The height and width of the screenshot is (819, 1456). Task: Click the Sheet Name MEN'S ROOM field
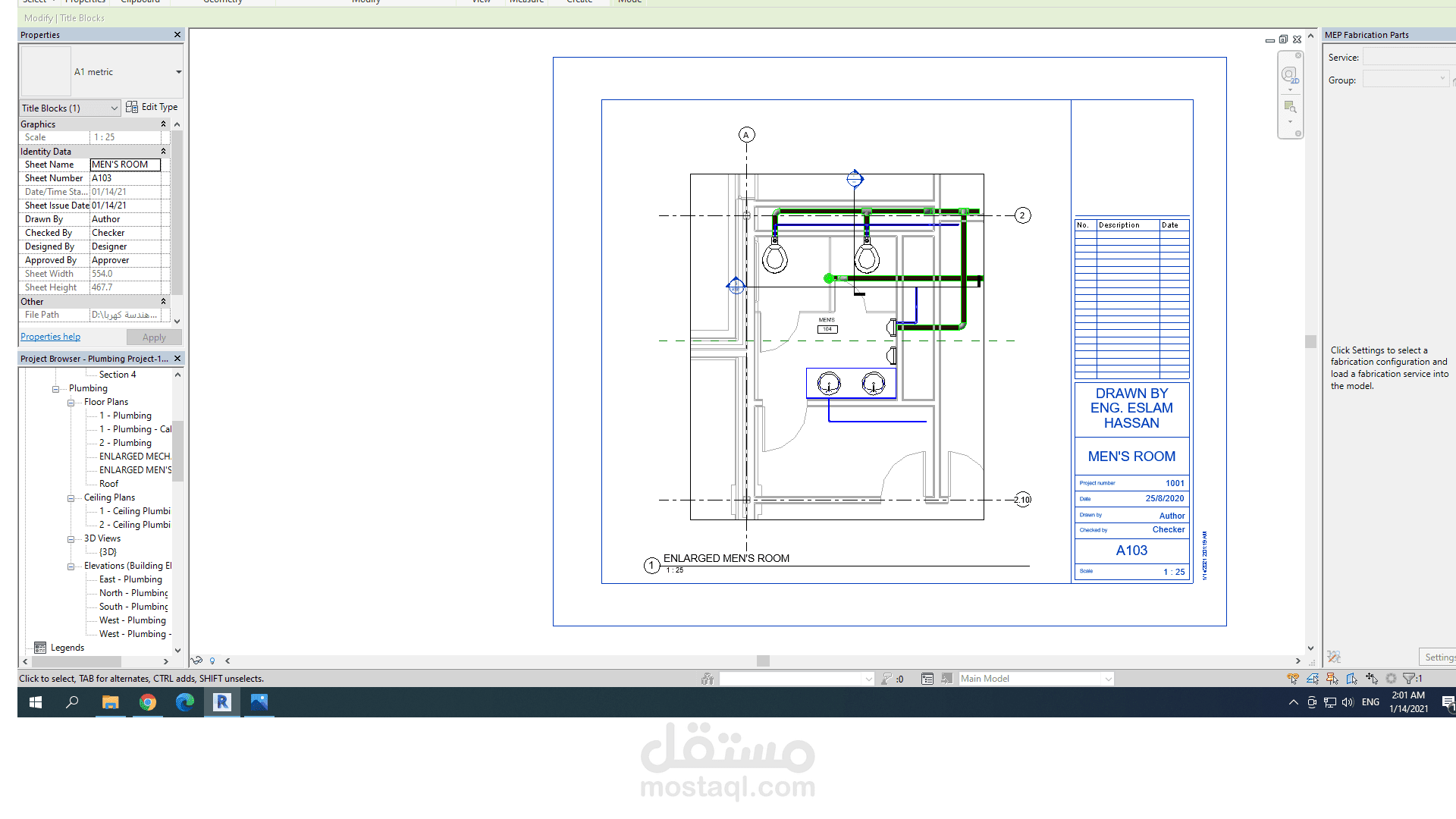click(125, 165)
